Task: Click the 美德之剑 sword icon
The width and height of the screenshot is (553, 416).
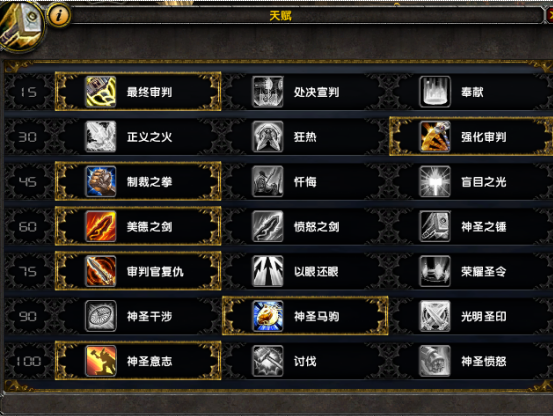Action: click(x=101, y=226)
